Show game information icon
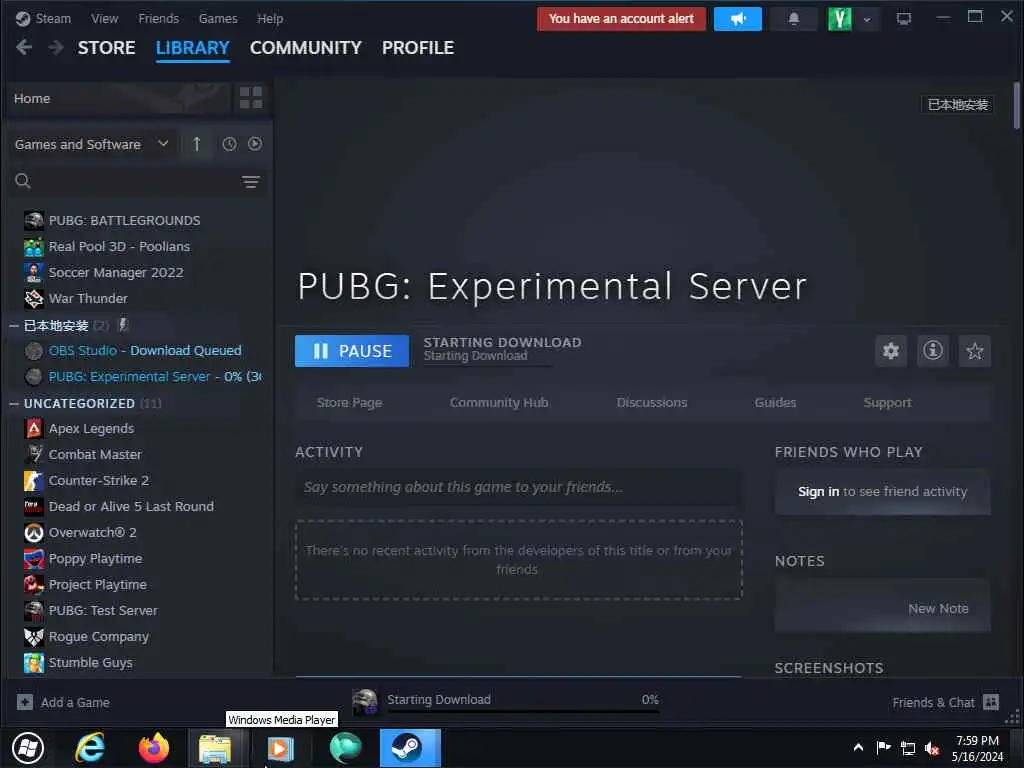1024x768 pixels. pos(933,351)
